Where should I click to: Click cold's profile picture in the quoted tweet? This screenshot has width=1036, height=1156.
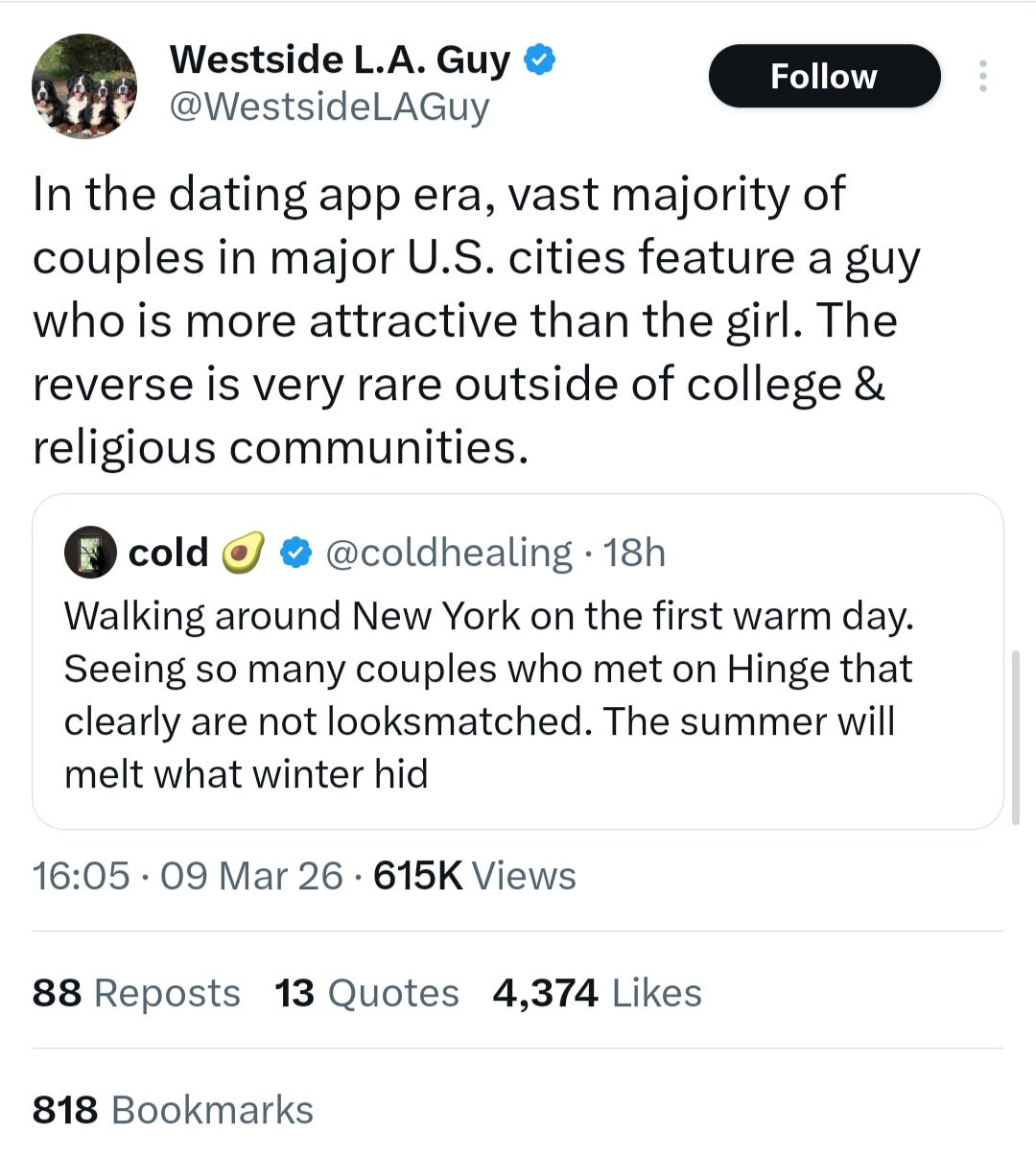(x=89, y=552)
